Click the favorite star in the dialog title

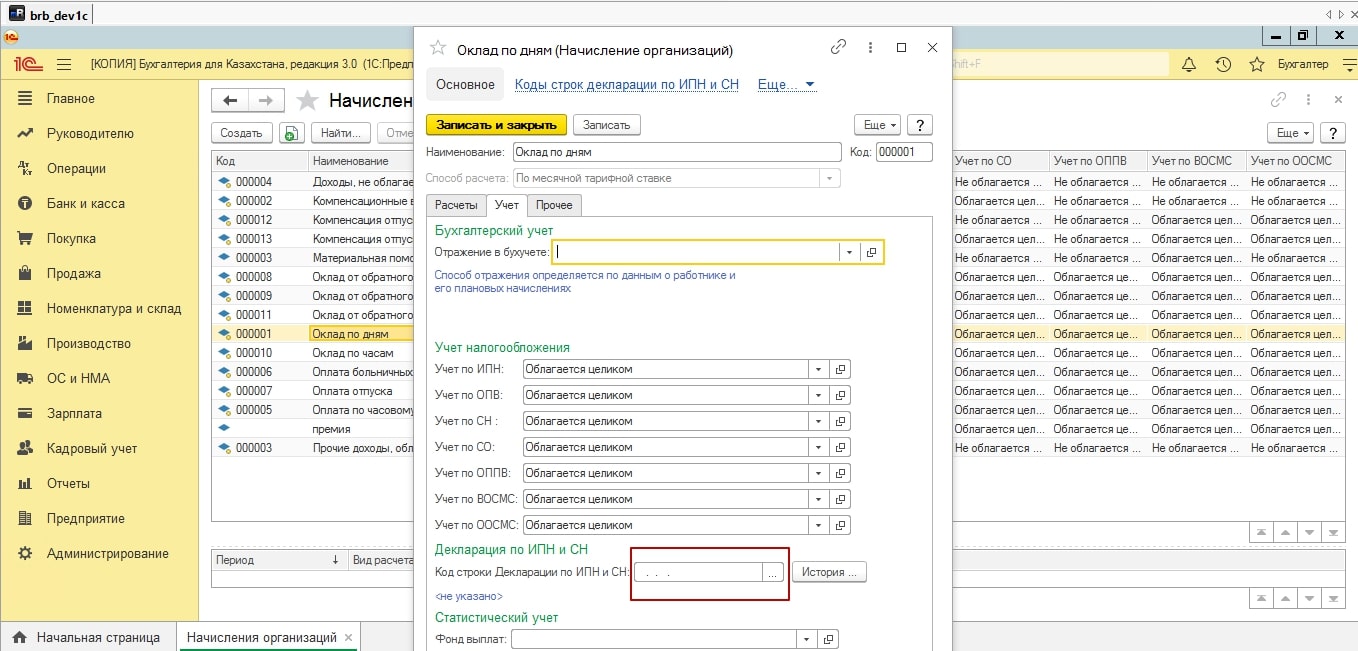pos(437,48)
